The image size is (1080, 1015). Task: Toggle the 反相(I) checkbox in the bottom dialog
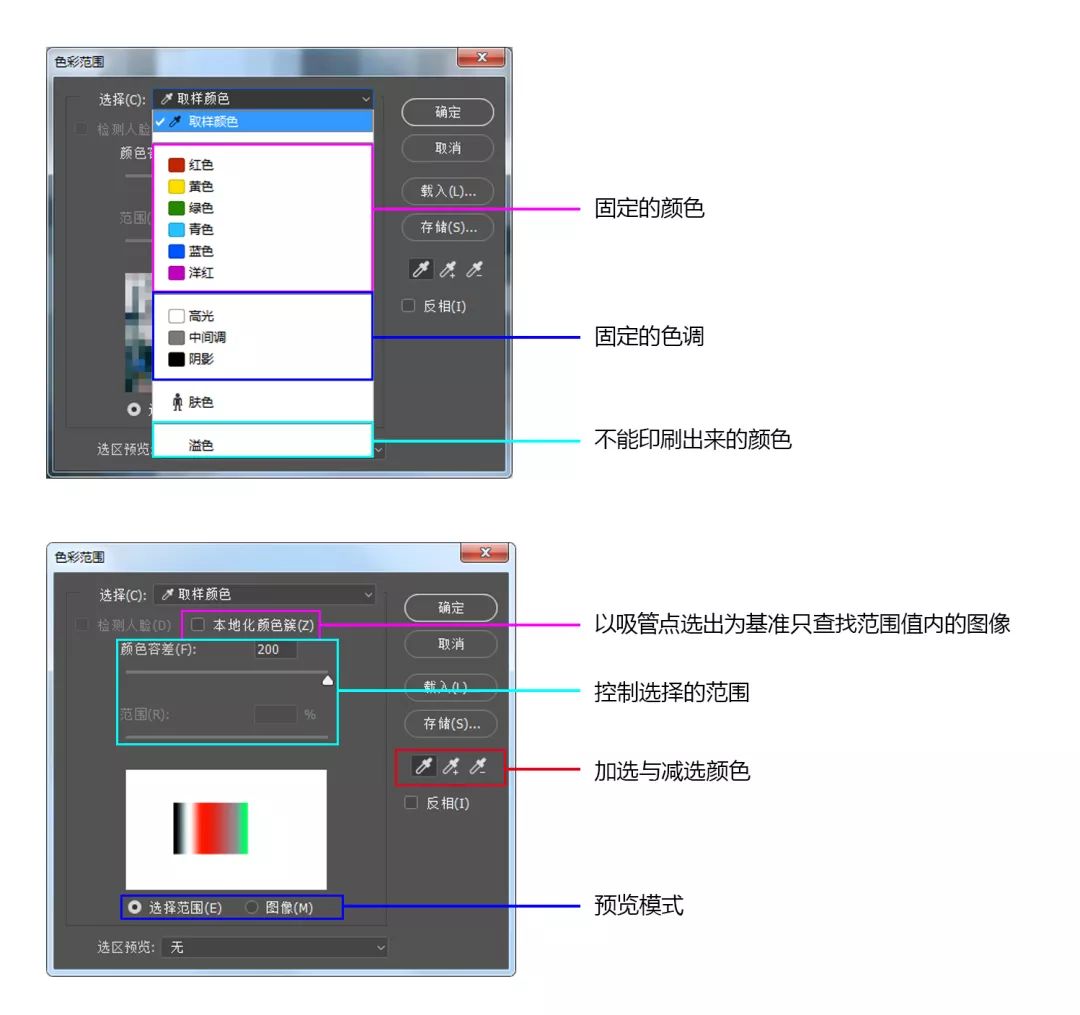coord(411,802)
